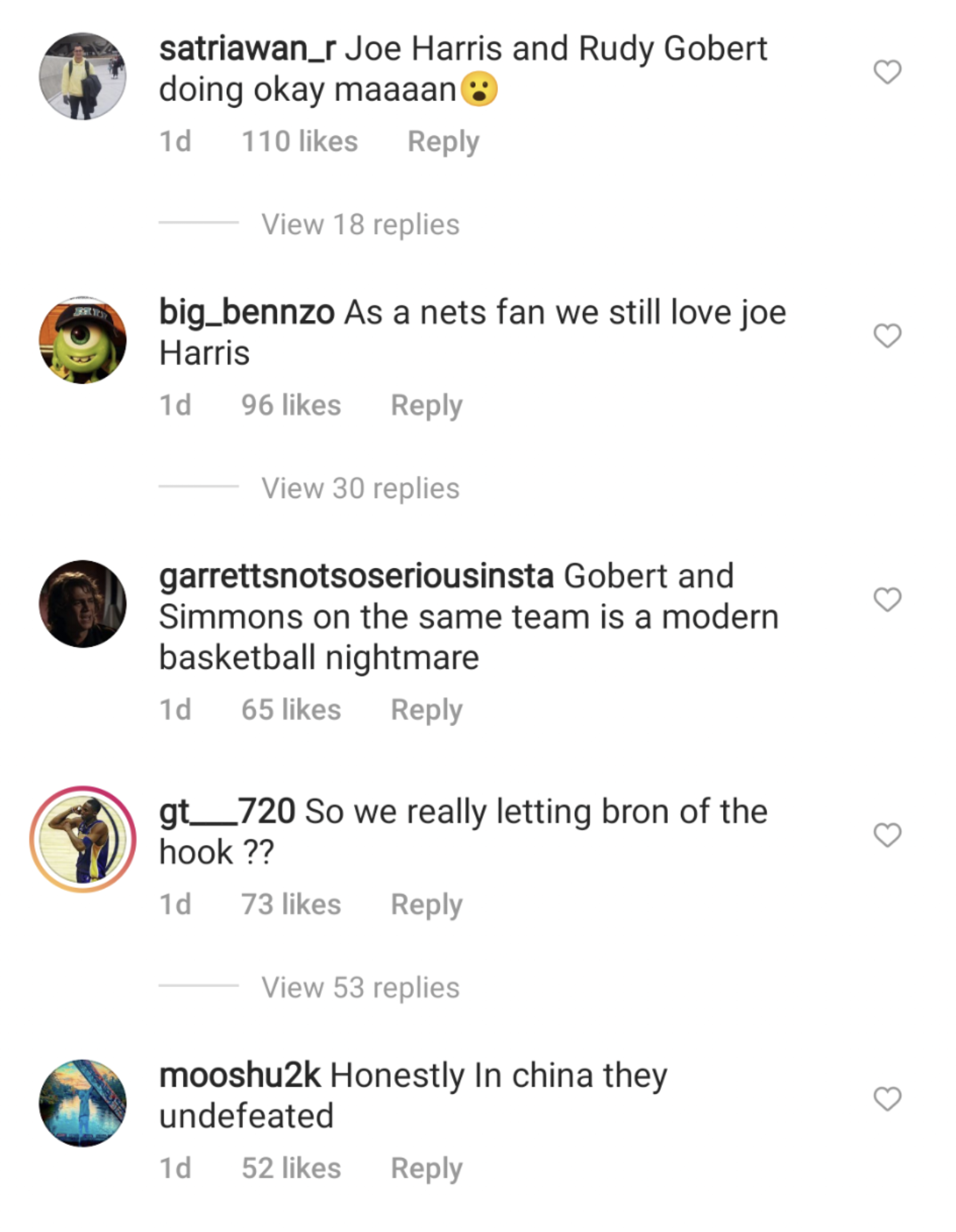Expand View 18 replies thread
The width and height of the screenshot is (956, 1232).
pyautogui.click(x=360, y=224)
